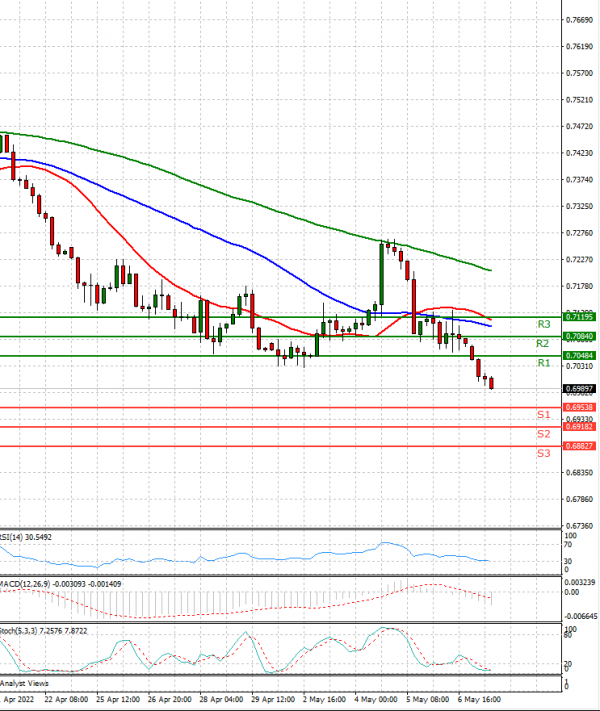Click the 0.67360 price scale value
The width and height of the screenshot is (600, 711).
click(x=580, y=526)
